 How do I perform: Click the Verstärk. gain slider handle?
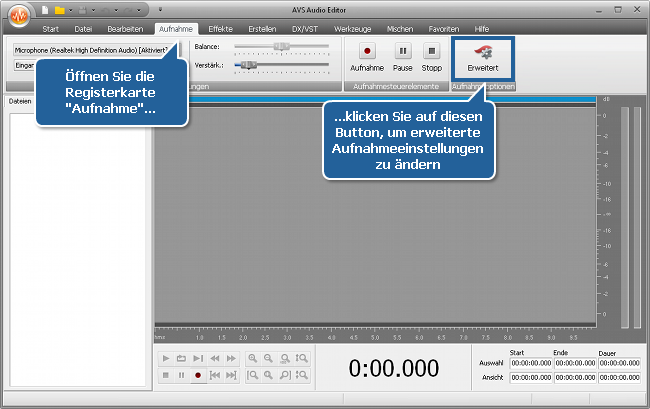click(249, 65)
